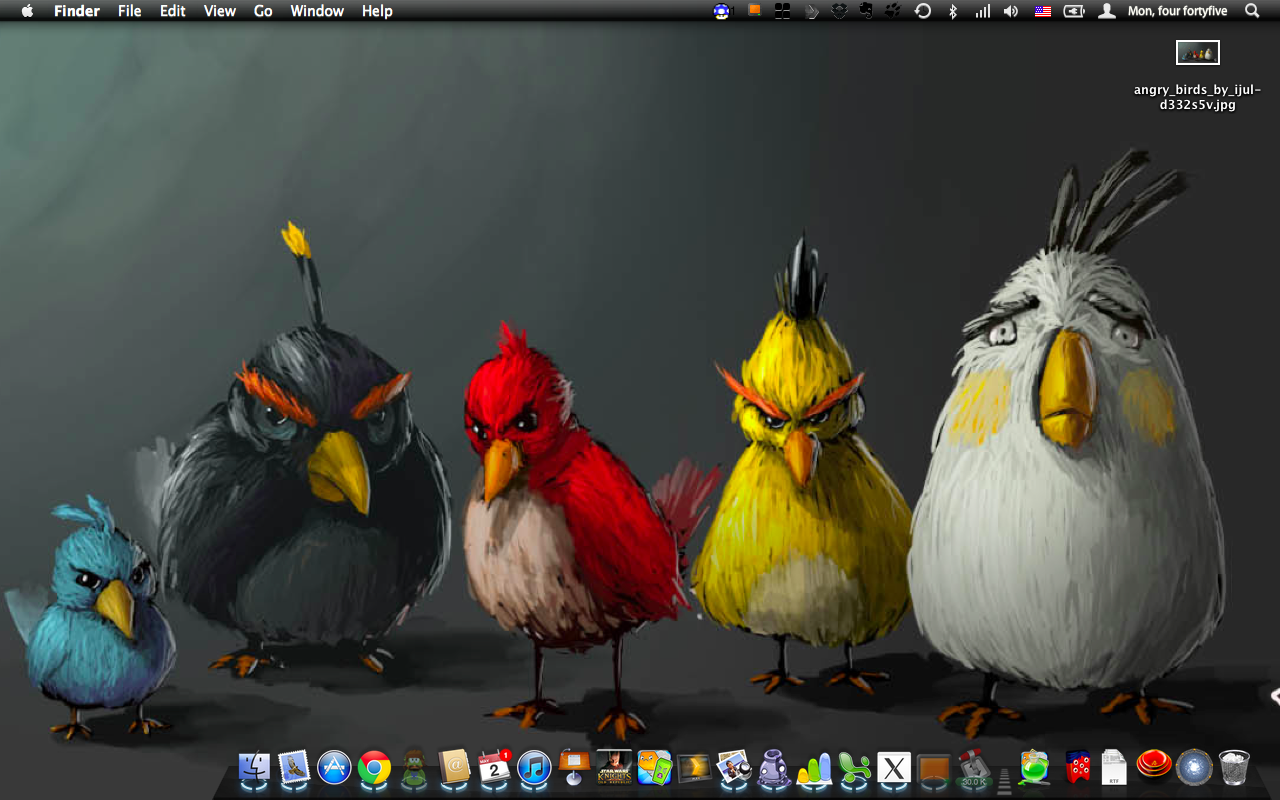
Task: Open the Edit menu
Action: [x=173, y=11]
